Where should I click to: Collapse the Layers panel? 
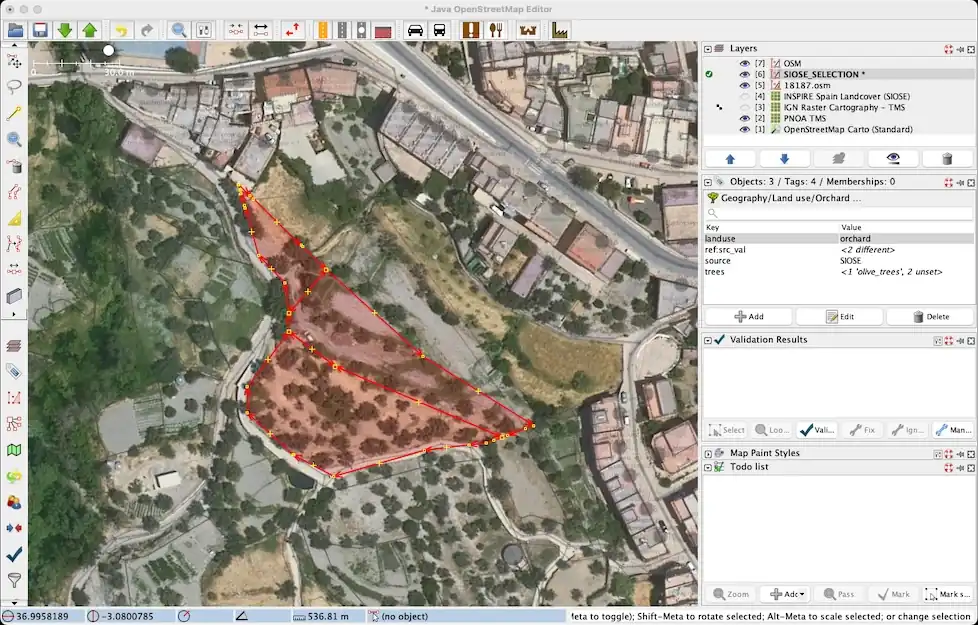(x=708, y=48)
